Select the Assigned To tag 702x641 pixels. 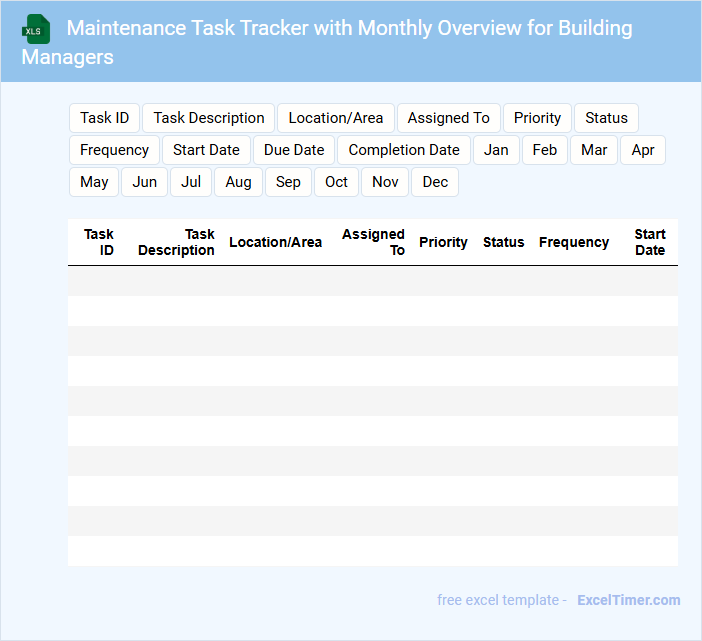pyautogui.click(x=448, y=118)
